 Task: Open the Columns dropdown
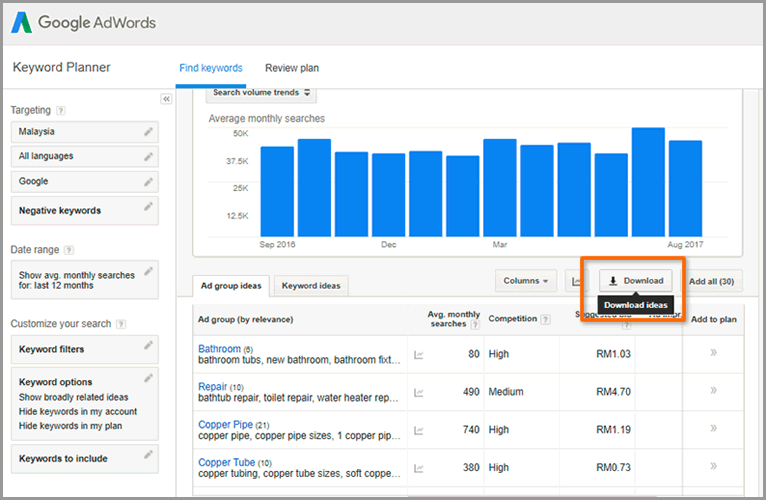(x=526, y=281)
